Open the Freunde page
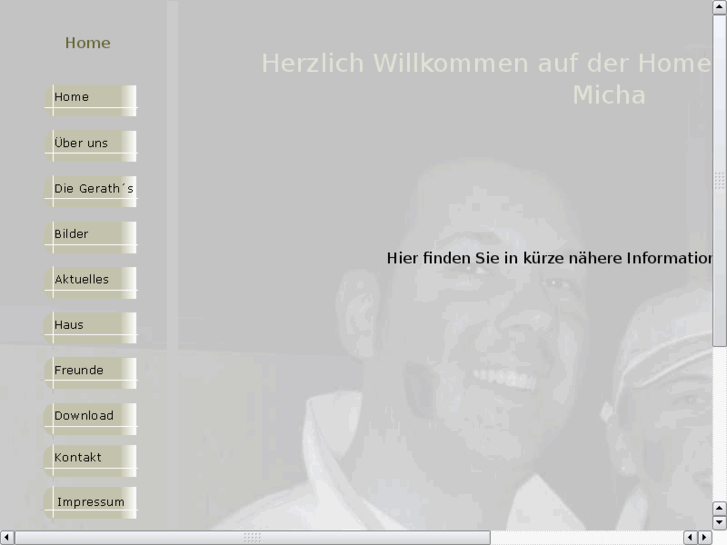 point(90,373)
